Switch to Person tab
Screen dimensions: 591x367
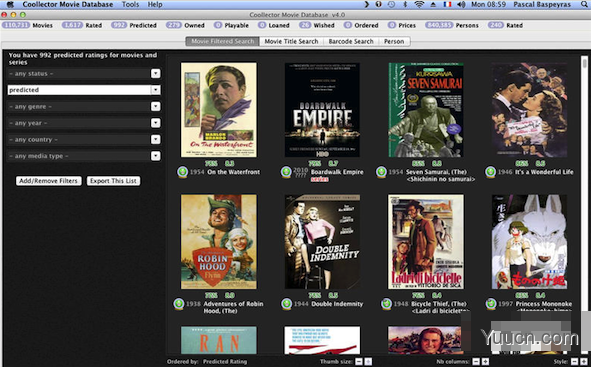coord(394,41)
